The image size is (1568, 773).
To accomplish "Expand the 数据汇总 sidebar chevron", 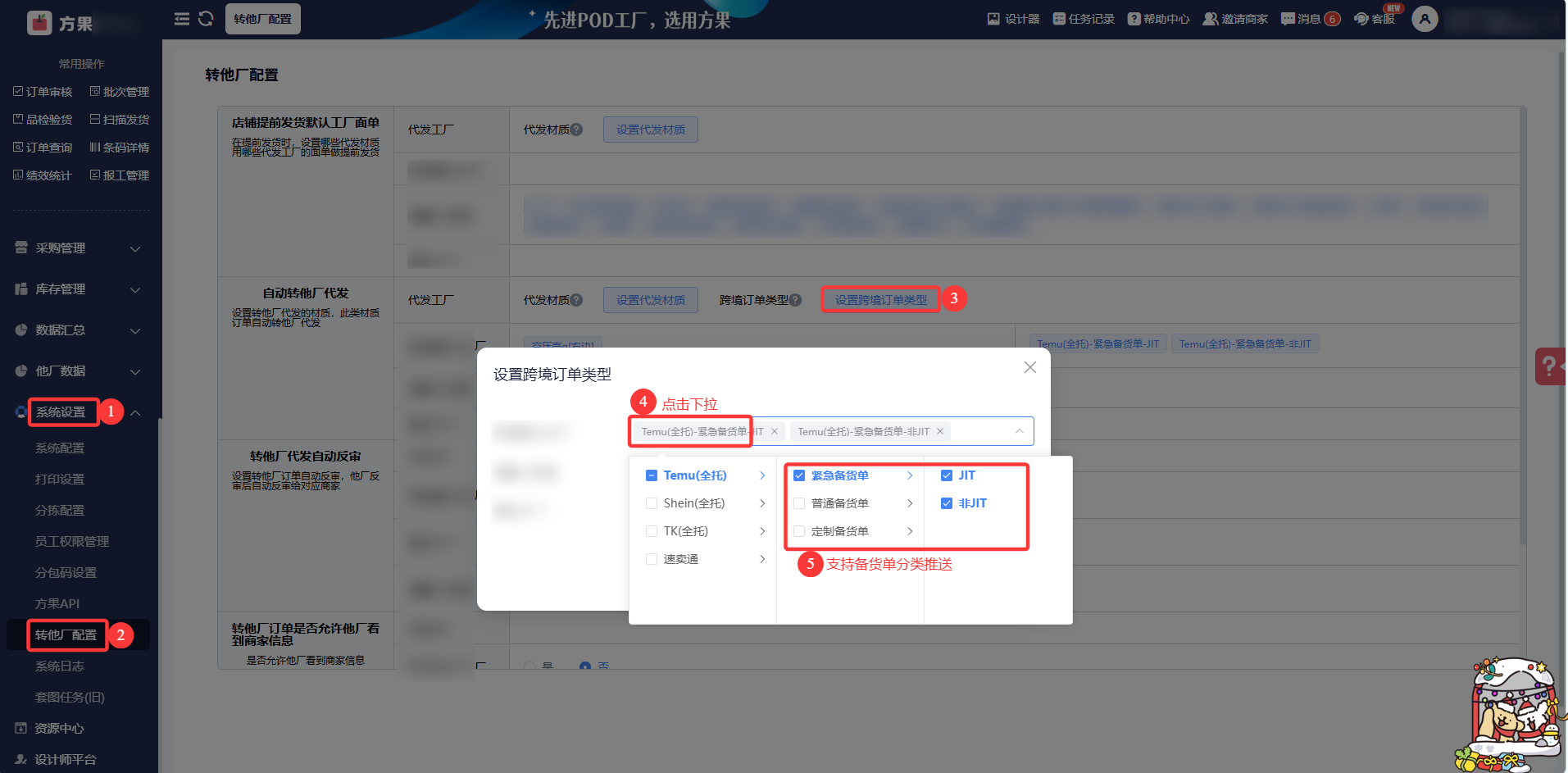I will tap(135, 331).
